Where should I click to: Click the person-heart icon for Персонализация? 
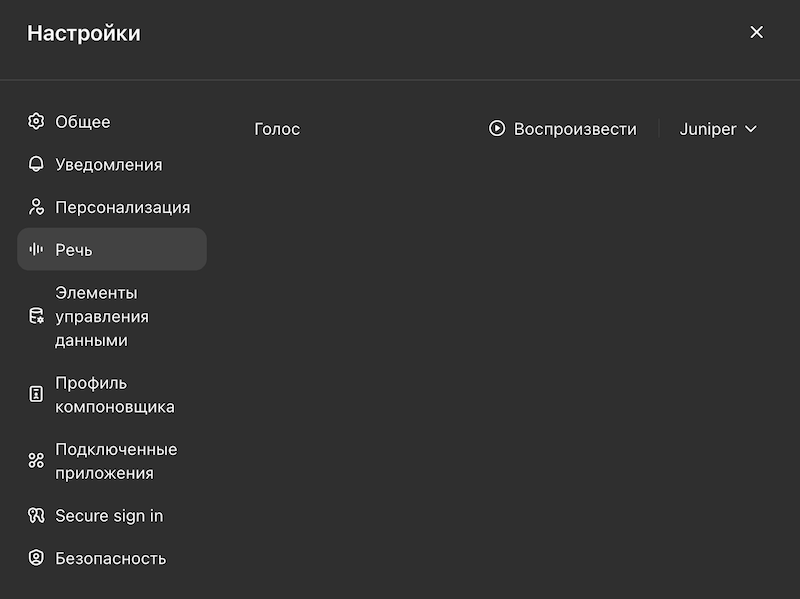36,207
